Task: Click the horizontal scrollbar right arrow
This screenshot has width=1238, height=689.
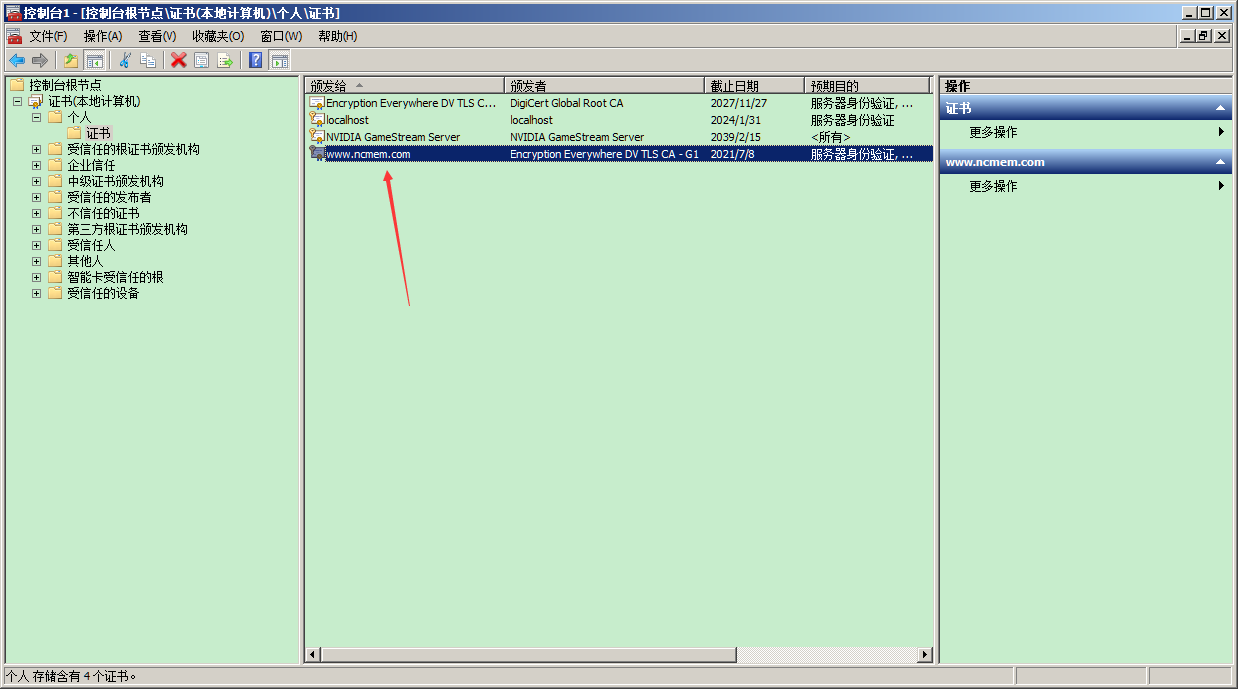Action: [925, 655]
